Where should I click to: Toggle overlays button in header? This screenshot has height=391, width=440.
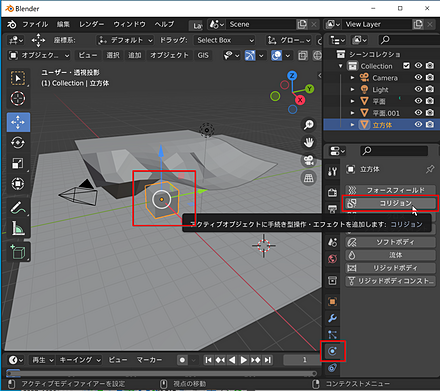pos(277,55)
